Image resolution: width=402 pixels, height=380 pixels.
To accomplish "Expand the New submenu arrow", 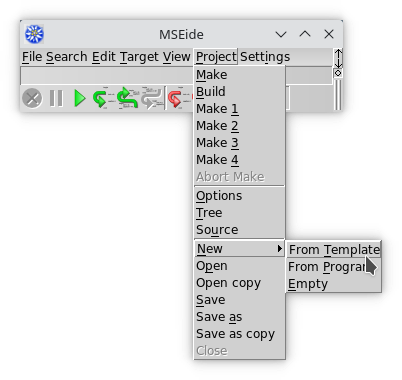I will 279,248.
